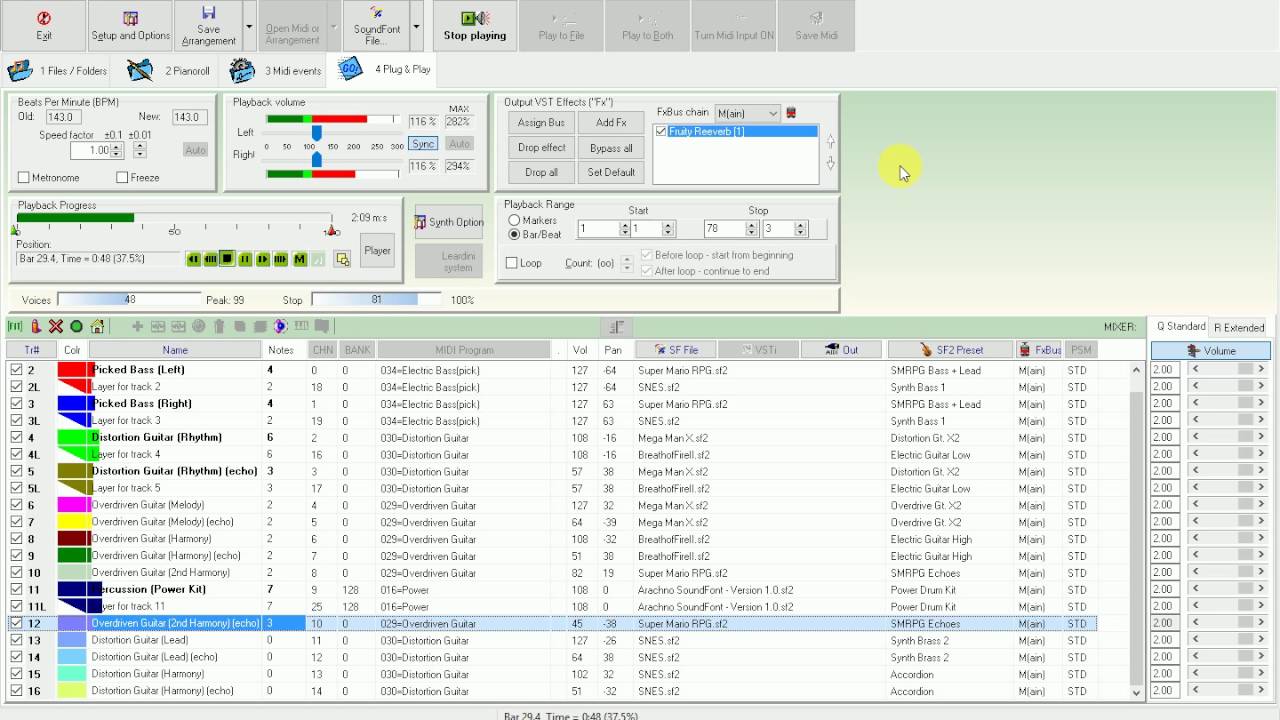The width and height of the screenshot is (1280, 720).
Task: Click the red FxBus chain icon
Action: coord(791,113)
